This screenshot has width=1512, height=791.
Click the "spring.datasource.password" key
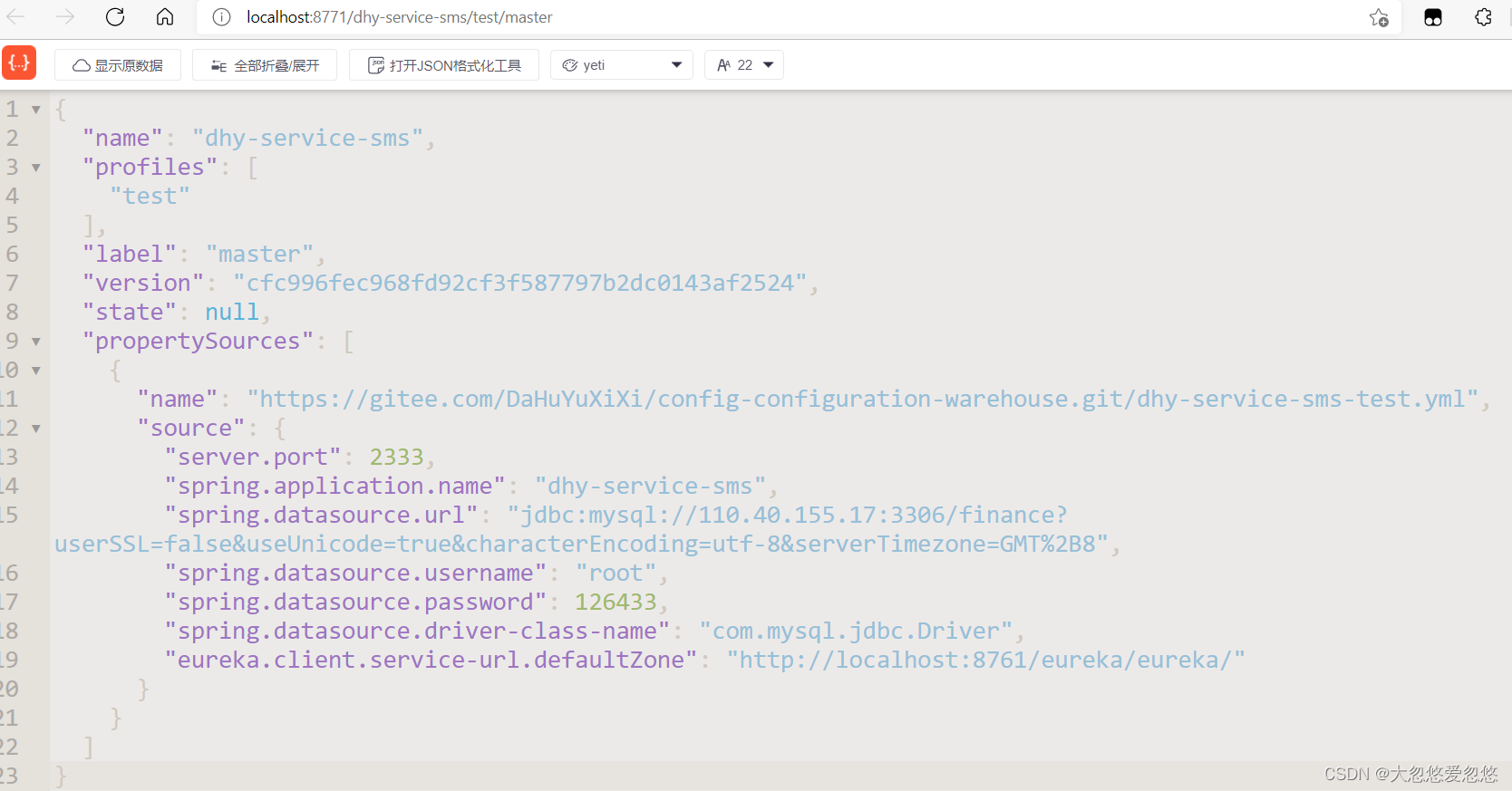[x=355, y=603]
